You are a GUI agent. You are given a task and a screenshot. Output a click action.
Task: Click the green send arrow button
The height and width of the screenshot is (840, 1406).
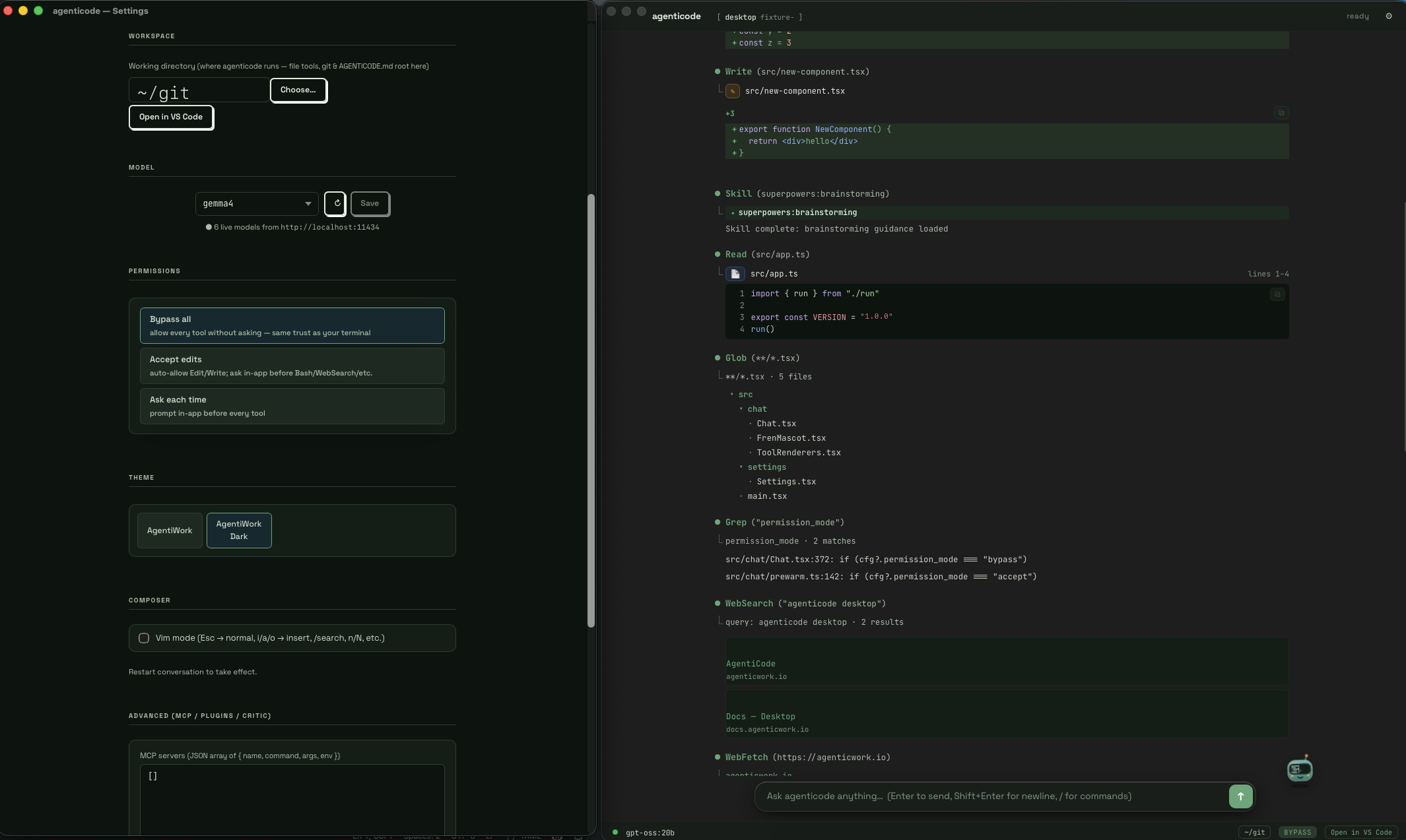(1240, 796)
